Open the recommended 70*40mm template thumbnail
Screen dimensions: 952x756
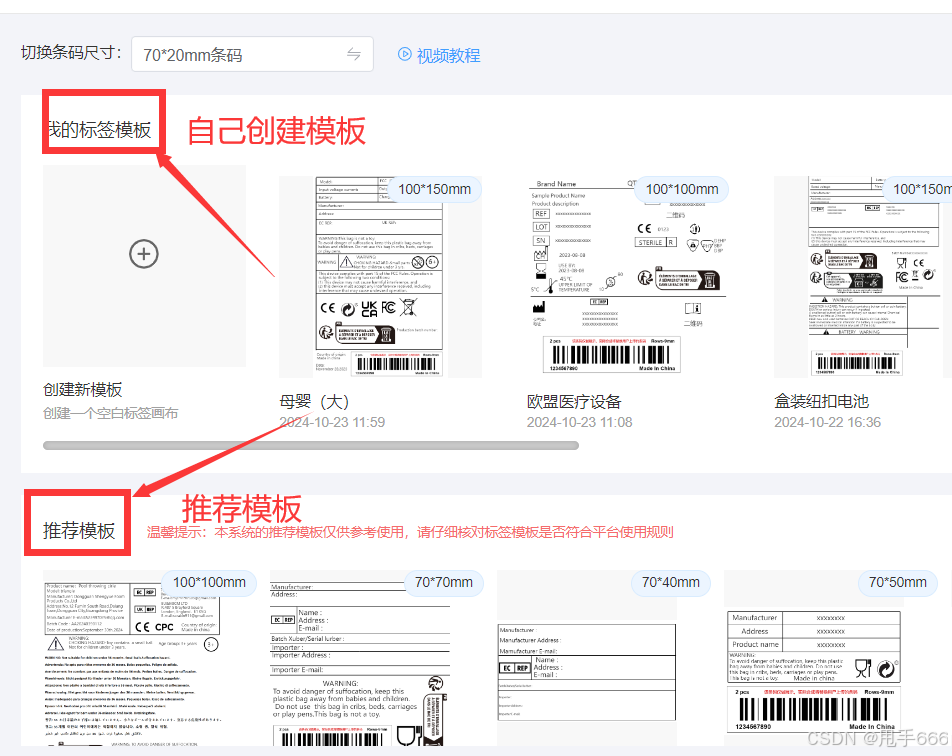[598, 658]
